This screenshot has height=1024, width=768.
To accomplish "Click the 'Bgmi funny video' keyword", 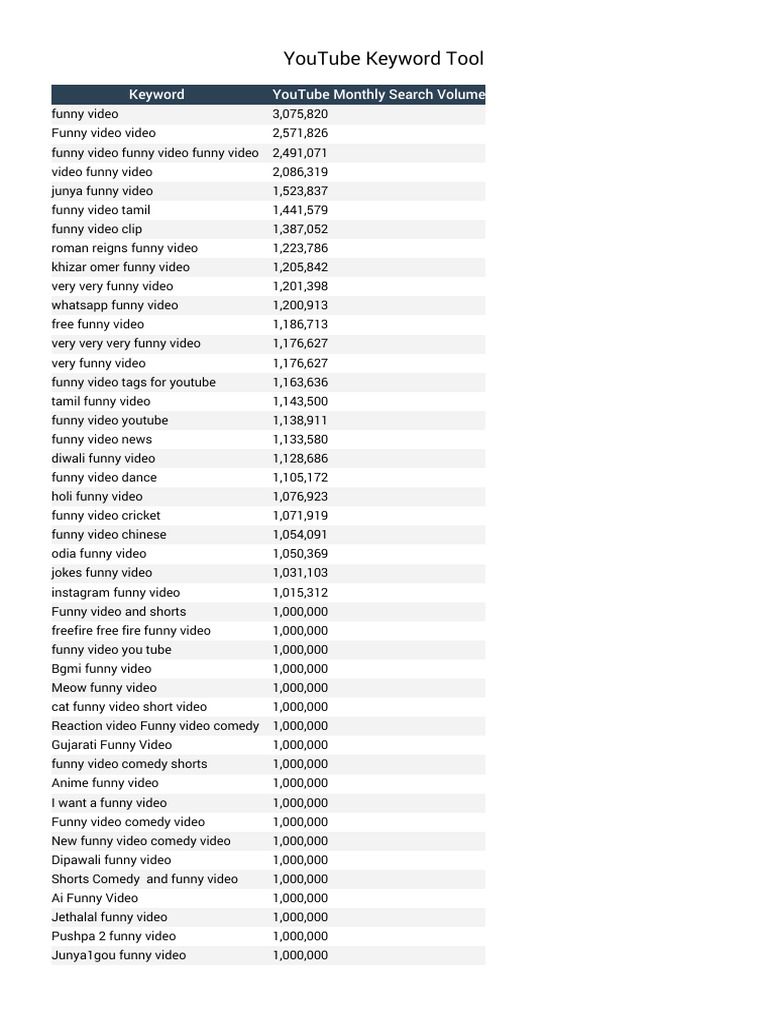I will pos(101,668).
